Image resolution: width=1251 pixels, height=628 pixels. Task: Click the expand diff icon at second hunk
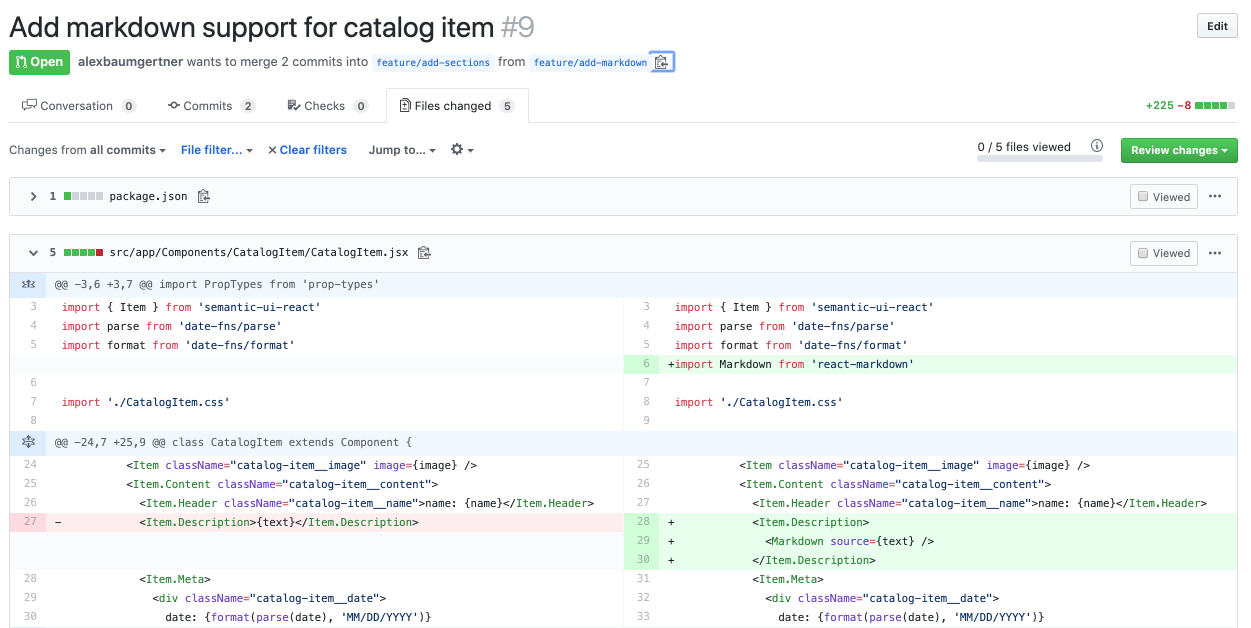[28, 442]
